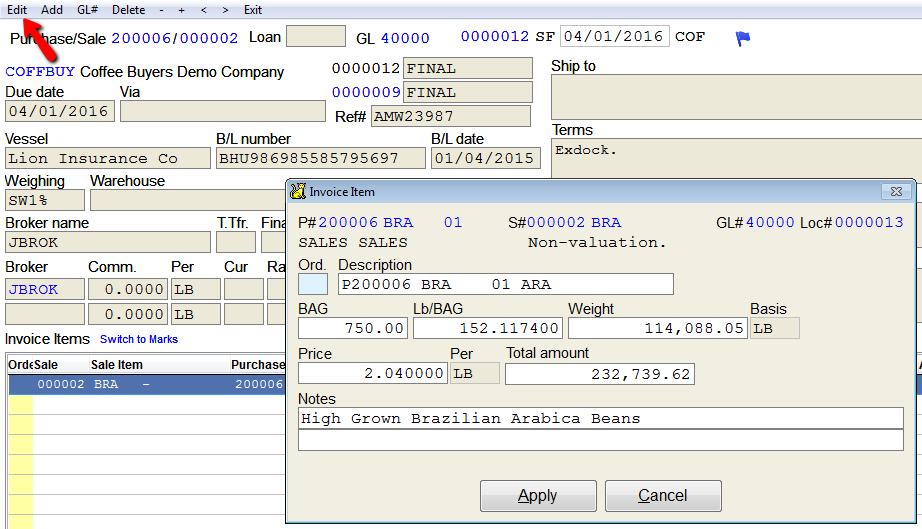Click the empty second Broker field

[45, 314]
